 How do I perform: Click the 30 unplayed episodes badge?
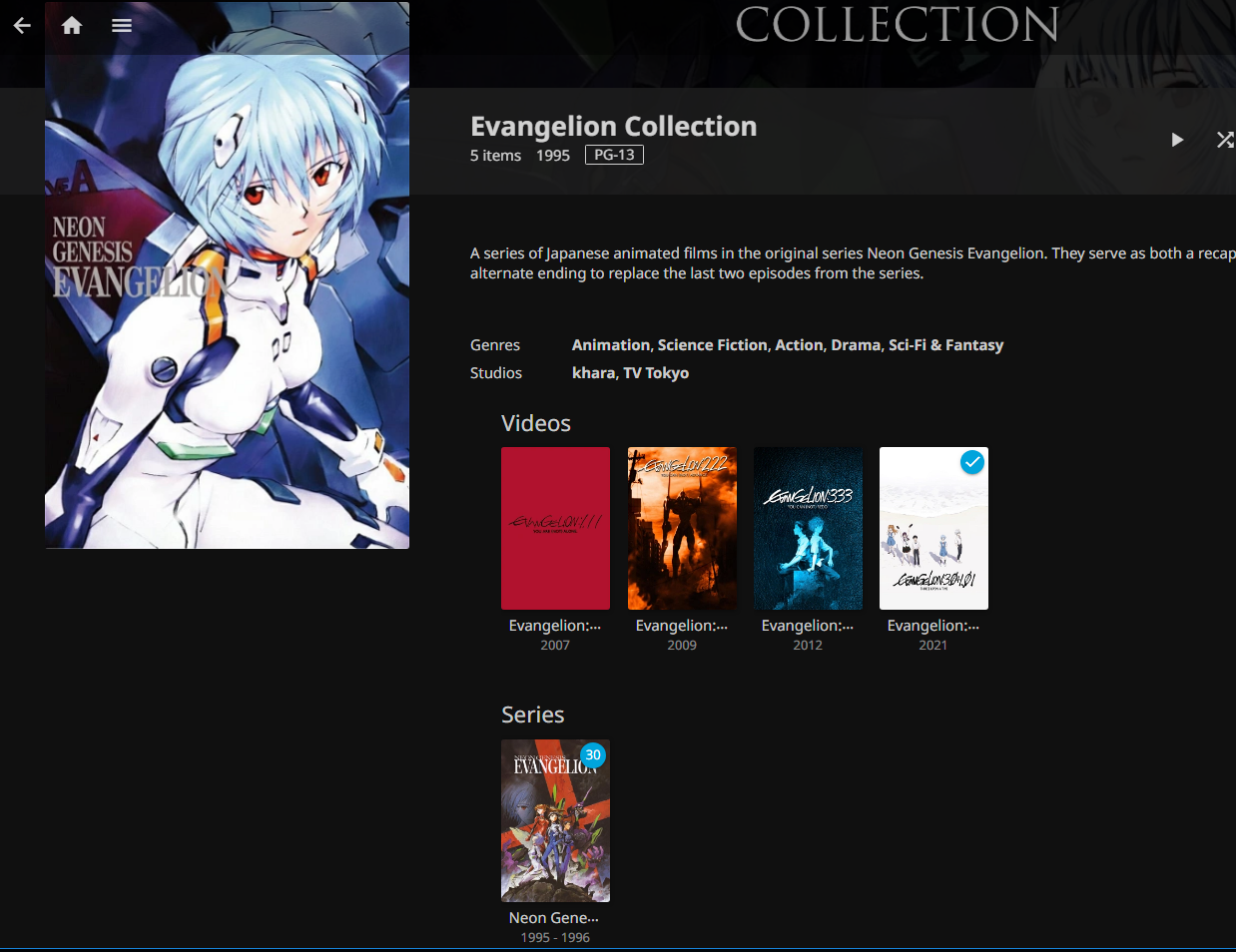[x=593, y=755]
